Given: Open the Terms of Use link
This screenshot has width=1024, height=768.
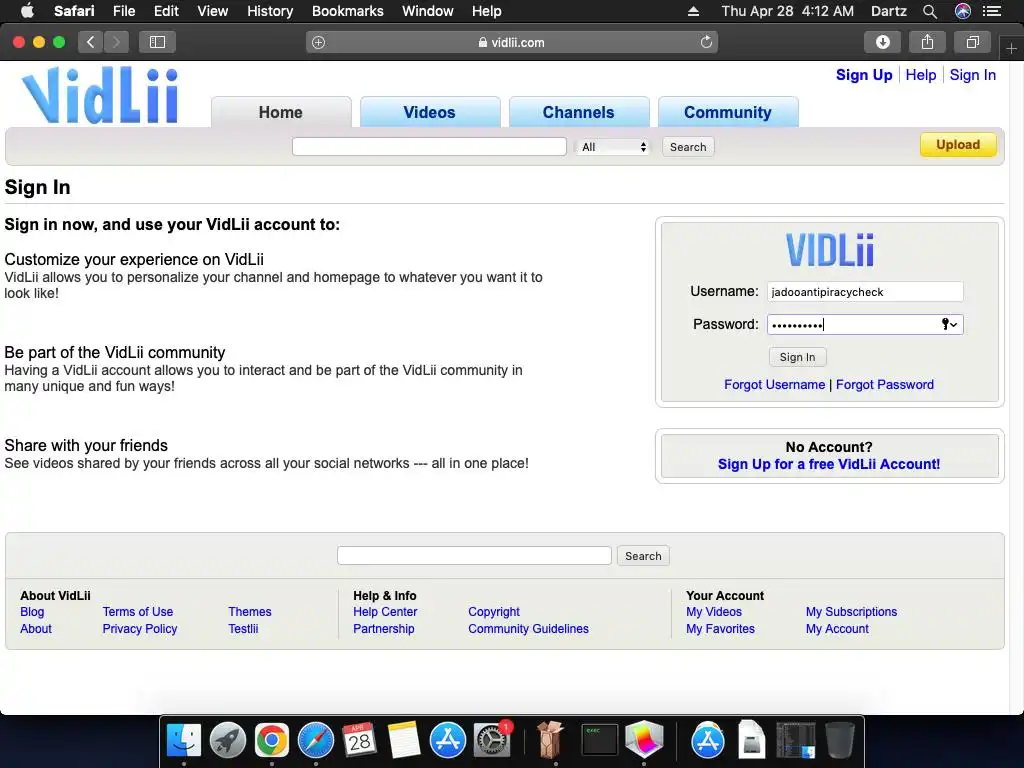Looking at the screenshot, I should 138,612.
